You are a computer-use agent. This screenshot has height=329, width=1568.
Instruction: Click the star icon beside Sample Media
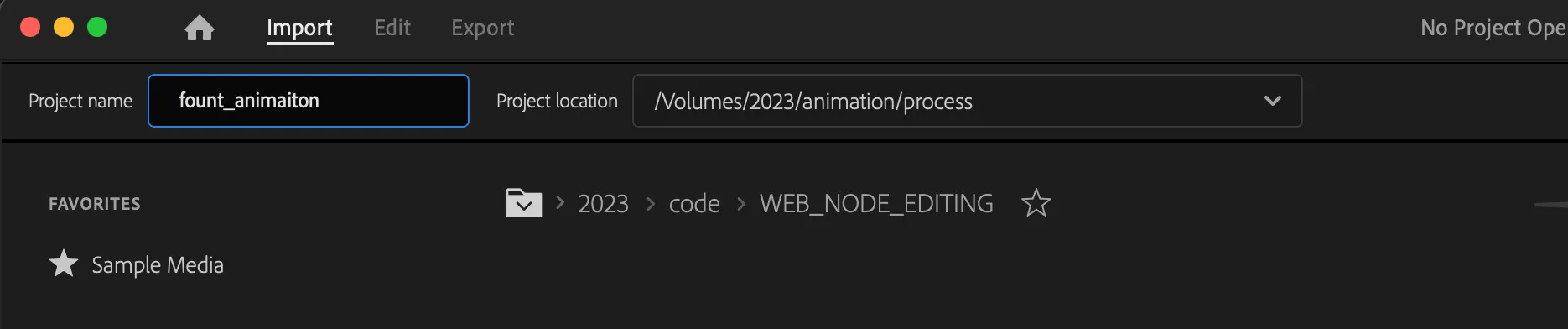(64, 264)
